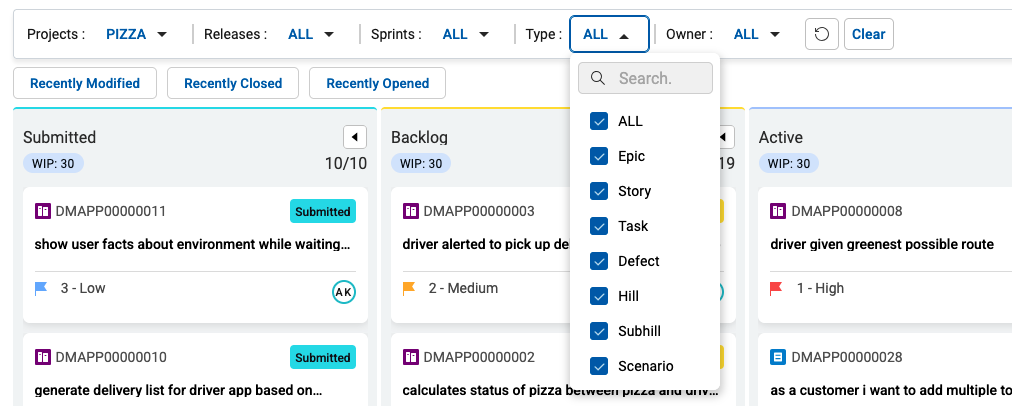This screenshot has width=1012, height=406.
Task: Uncheck the Story type checkbox
Action: tap(599, 191)
